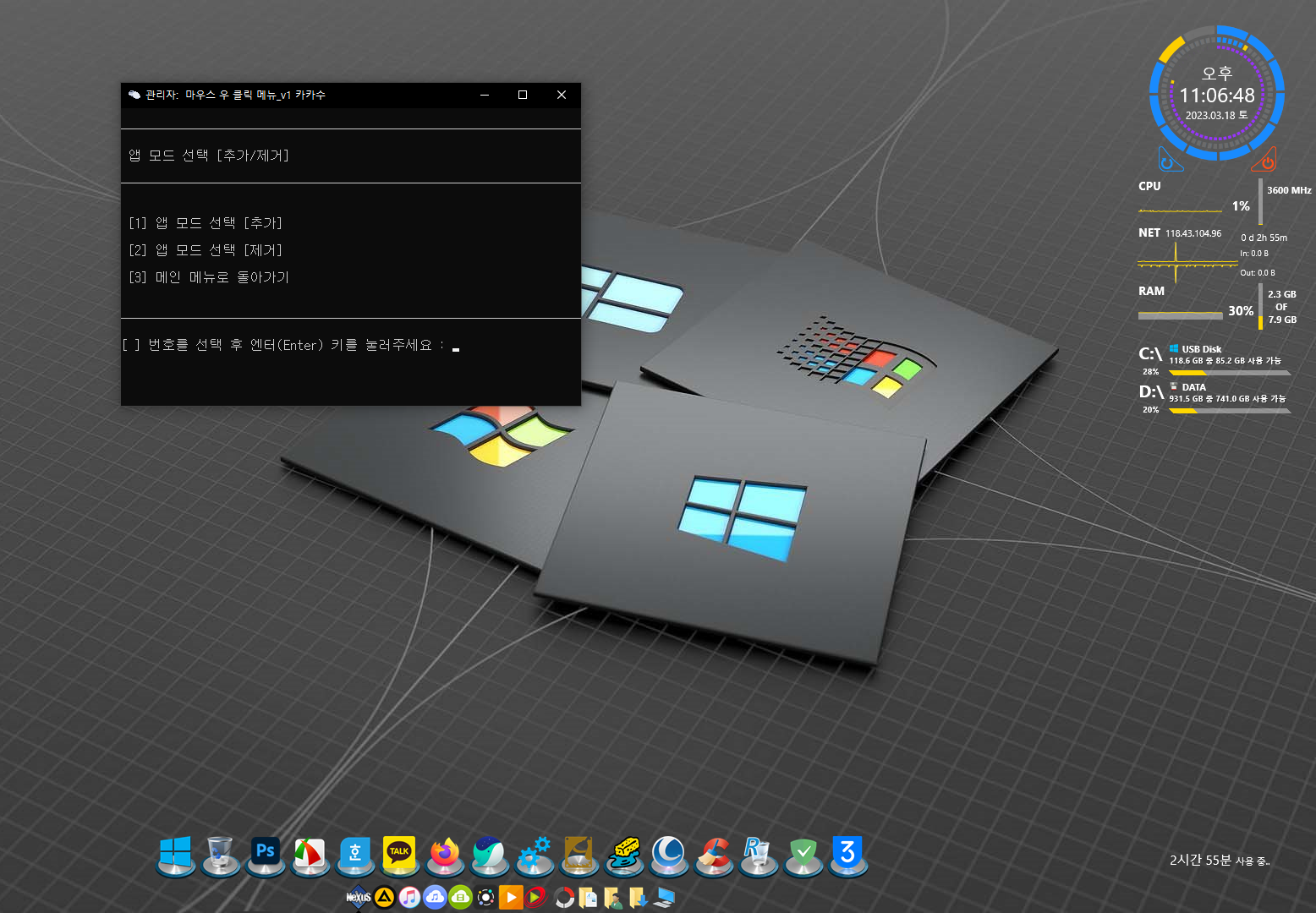Click the '[3] 메인 메뉴로 돌아가기' line
Image resolution: width=1316 pixels, height=913 pixels.
coord(209,277)
